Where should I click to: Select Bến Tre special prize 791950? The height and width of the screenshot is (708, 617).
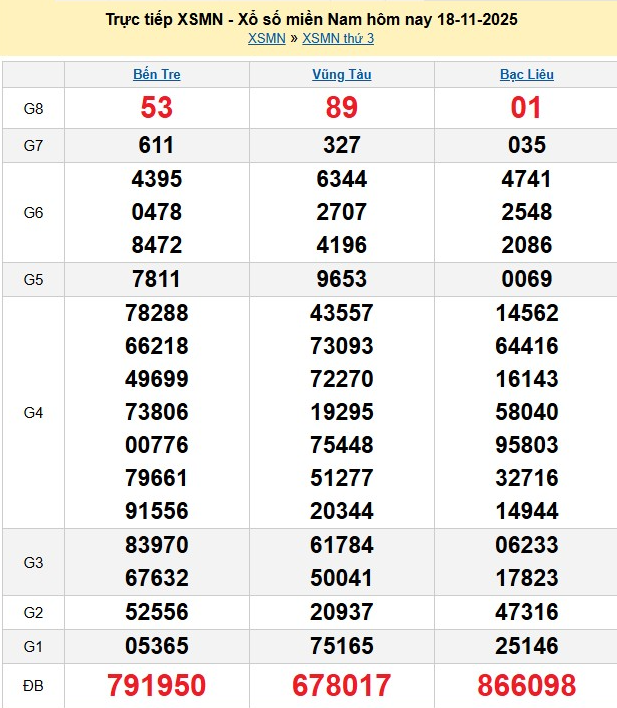click(x=157, y=685)
